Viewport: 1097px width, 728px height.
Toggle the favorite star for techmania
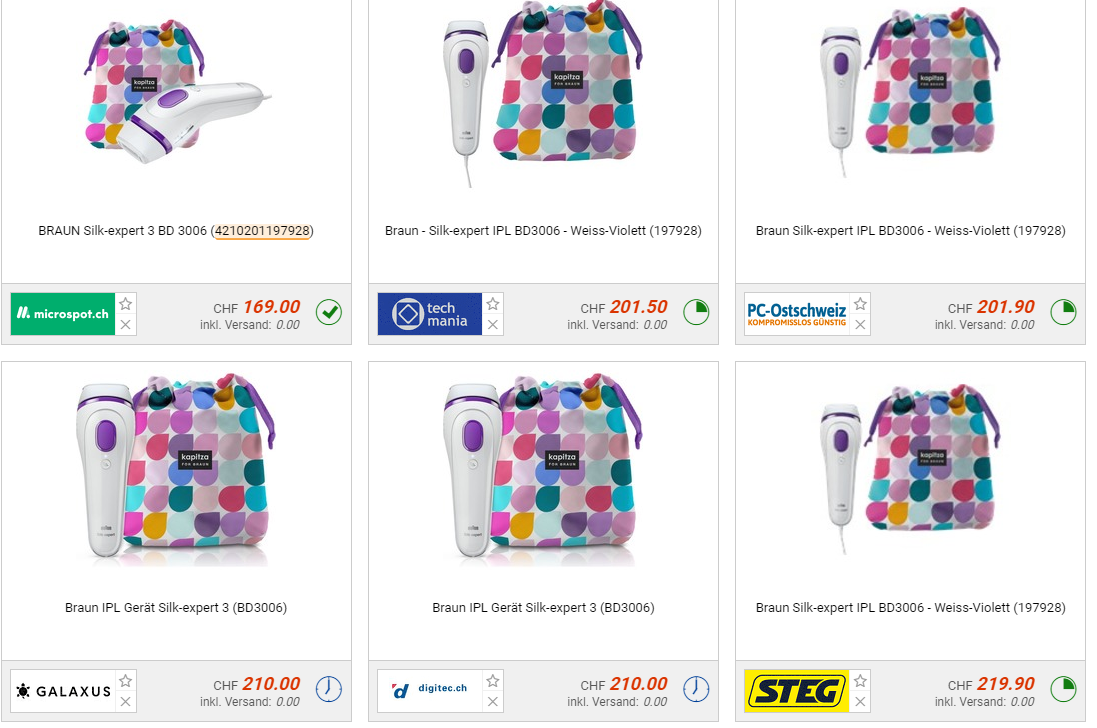point(493,304)
